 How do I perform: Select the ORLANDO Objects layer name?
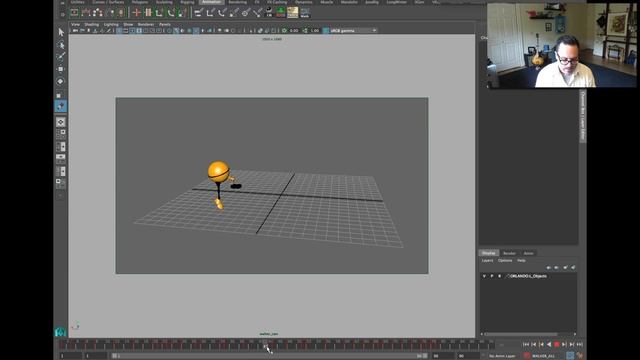pyautogui.click(x=528, y=276)
